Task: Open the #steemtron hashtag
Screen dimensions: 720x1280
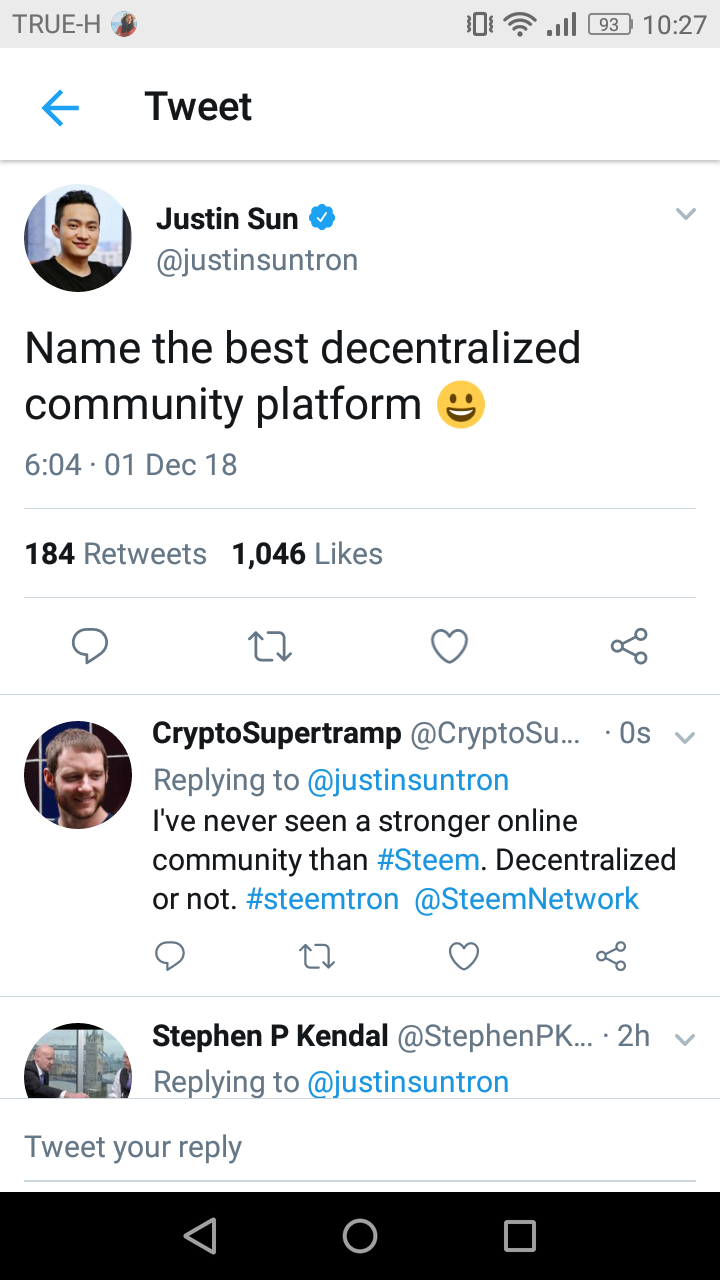Action: click(322, 899)
